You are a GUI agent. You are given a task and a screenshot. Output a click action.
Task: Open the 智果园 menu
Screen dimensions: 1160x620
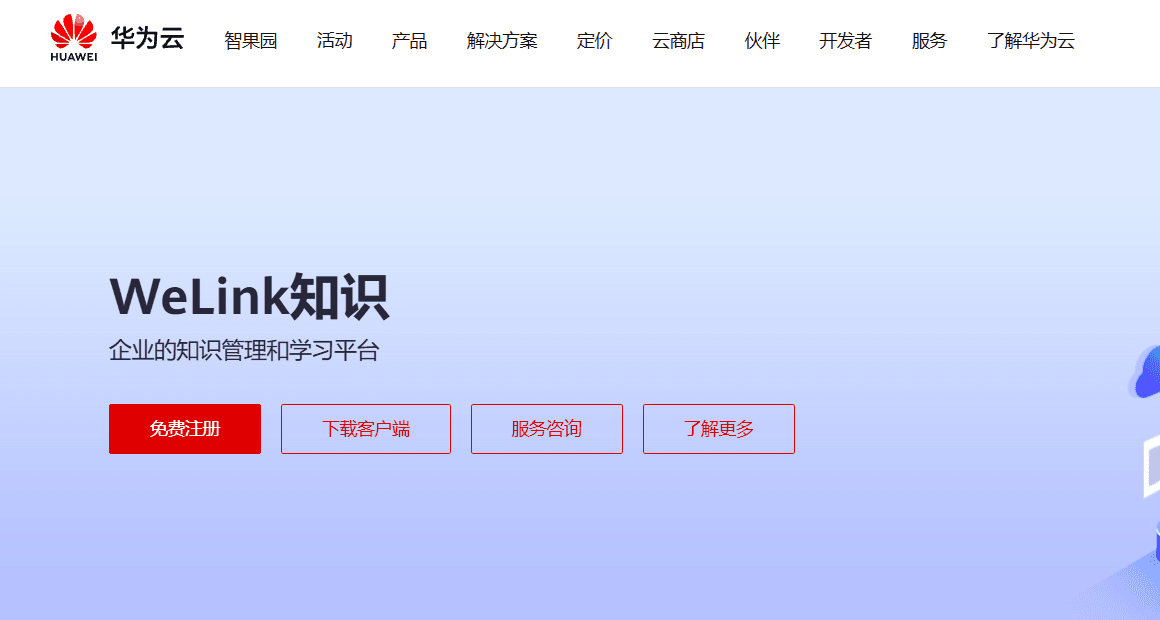[x=251, y=41]
